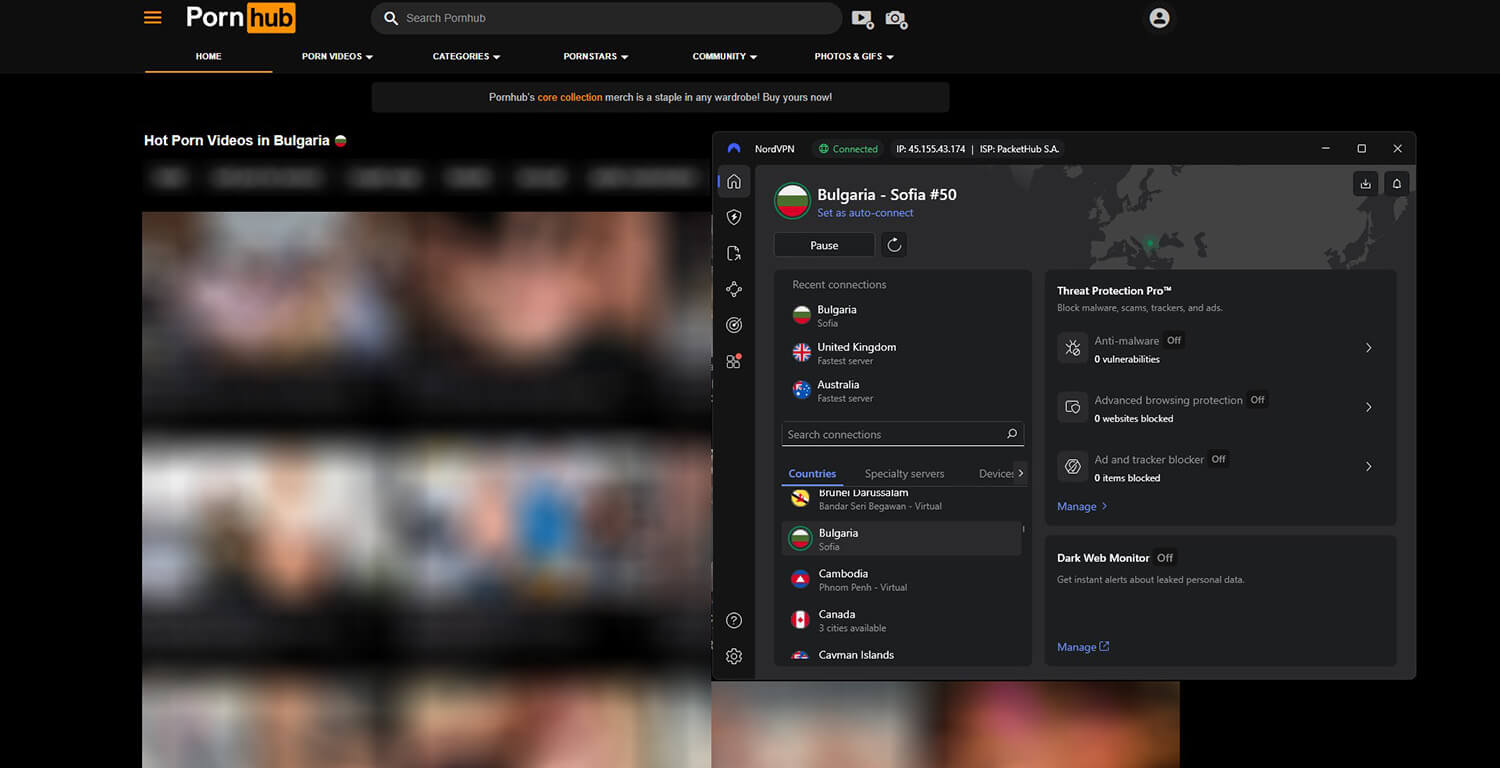Expand the Devices tab chevron in NordVPN

pos(1020,473)
